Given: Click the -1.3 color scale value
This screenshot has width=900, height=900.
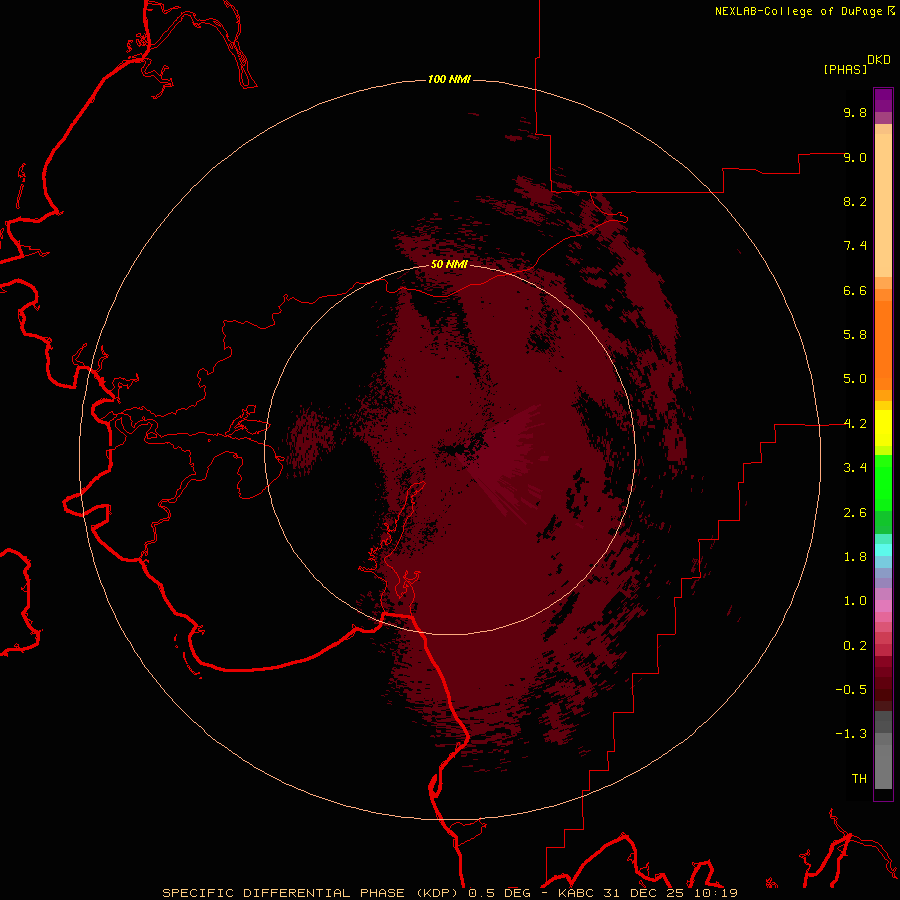Looking at the screenshot, I should coord(851,734).
